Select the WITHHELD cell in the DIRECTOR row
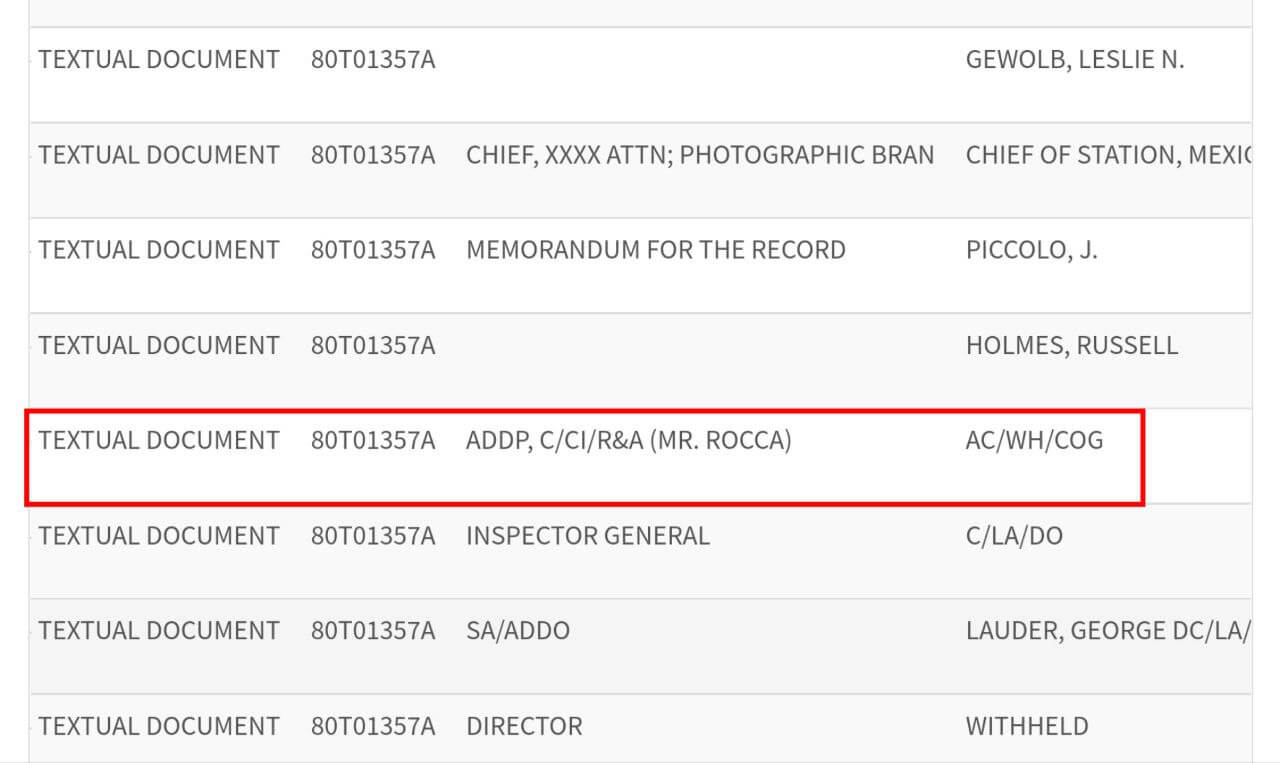This screenshot has width=1280, height=763. point(1026,727)
